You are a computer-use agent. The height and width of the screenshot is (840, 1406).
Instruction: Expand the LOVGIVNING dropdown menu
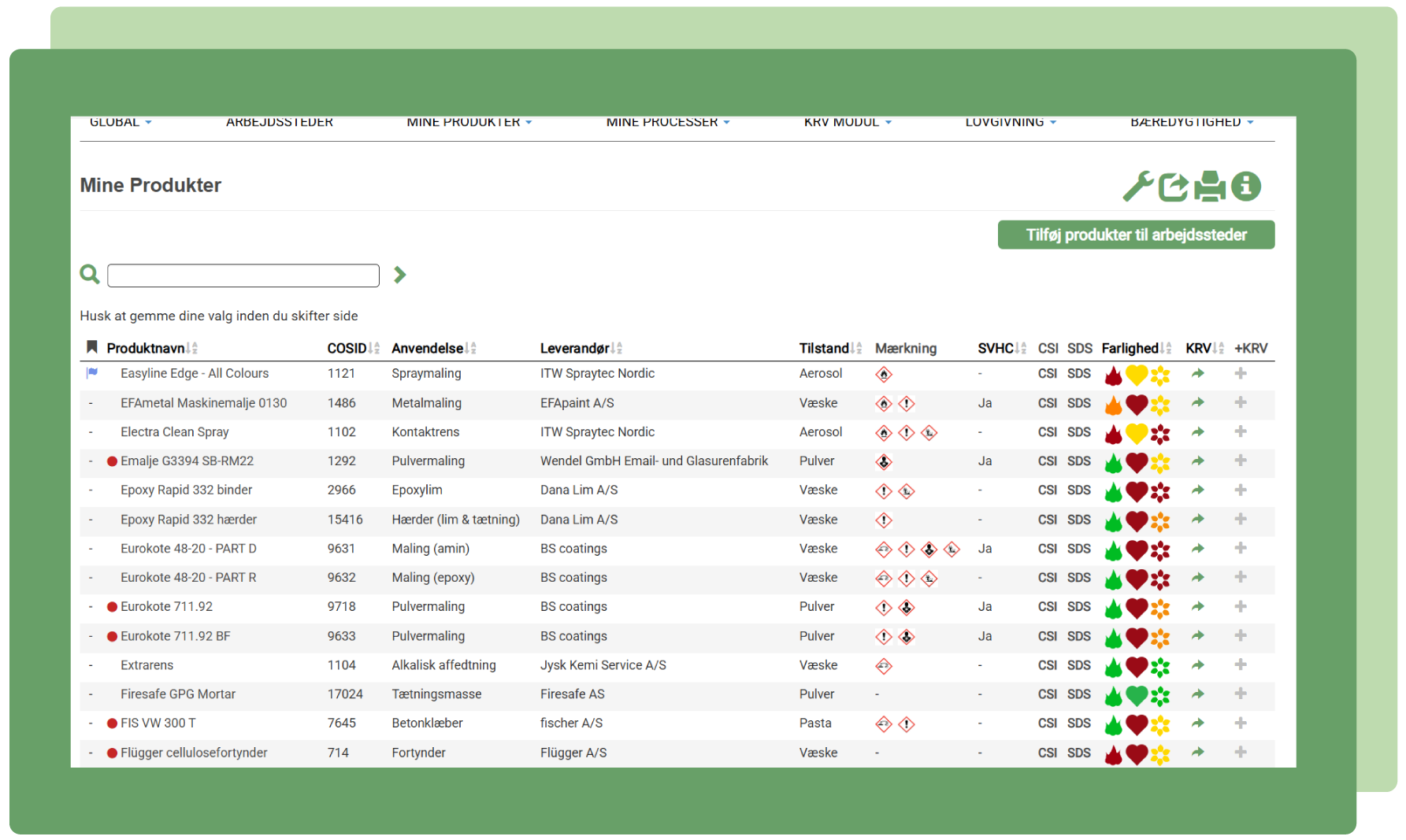pyautogui.click(x=1010, y=123)
